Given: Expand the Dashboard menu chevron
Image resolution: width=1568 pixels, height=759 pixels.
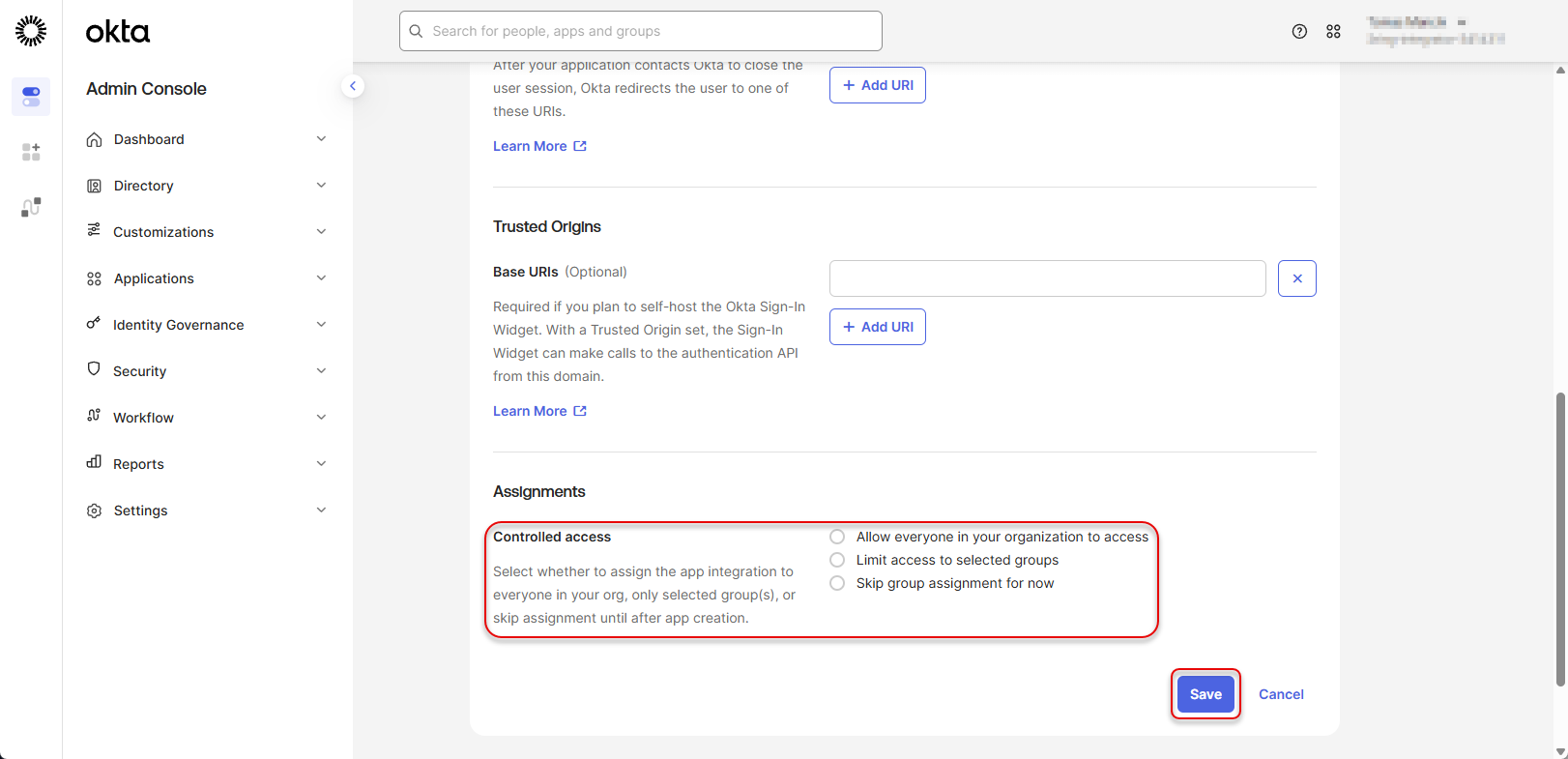Looking at the screenshot, I should click(321, 139).
